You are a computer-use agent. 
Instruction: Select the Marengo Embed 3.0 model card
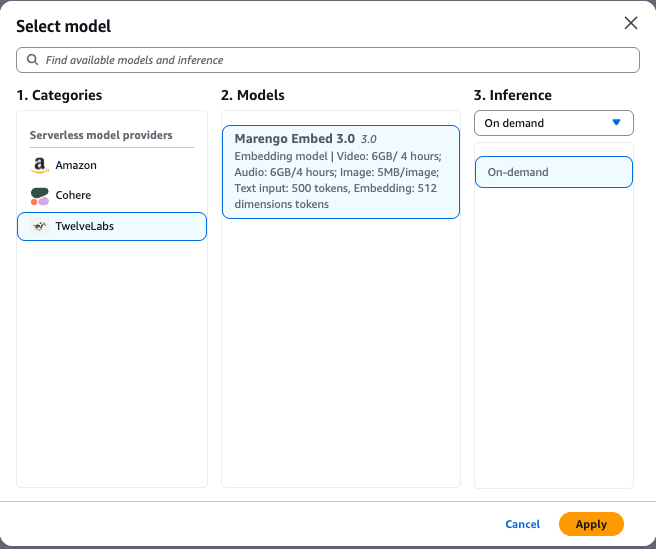(x=341, y=172)
